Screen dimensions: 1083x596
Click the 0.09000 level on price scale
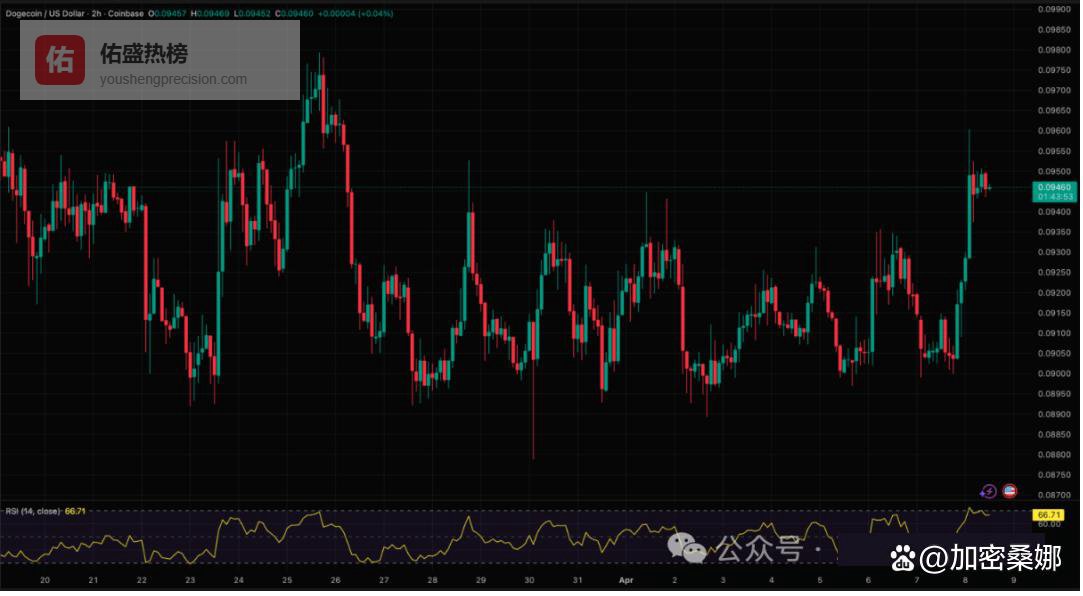(1054, 373)
